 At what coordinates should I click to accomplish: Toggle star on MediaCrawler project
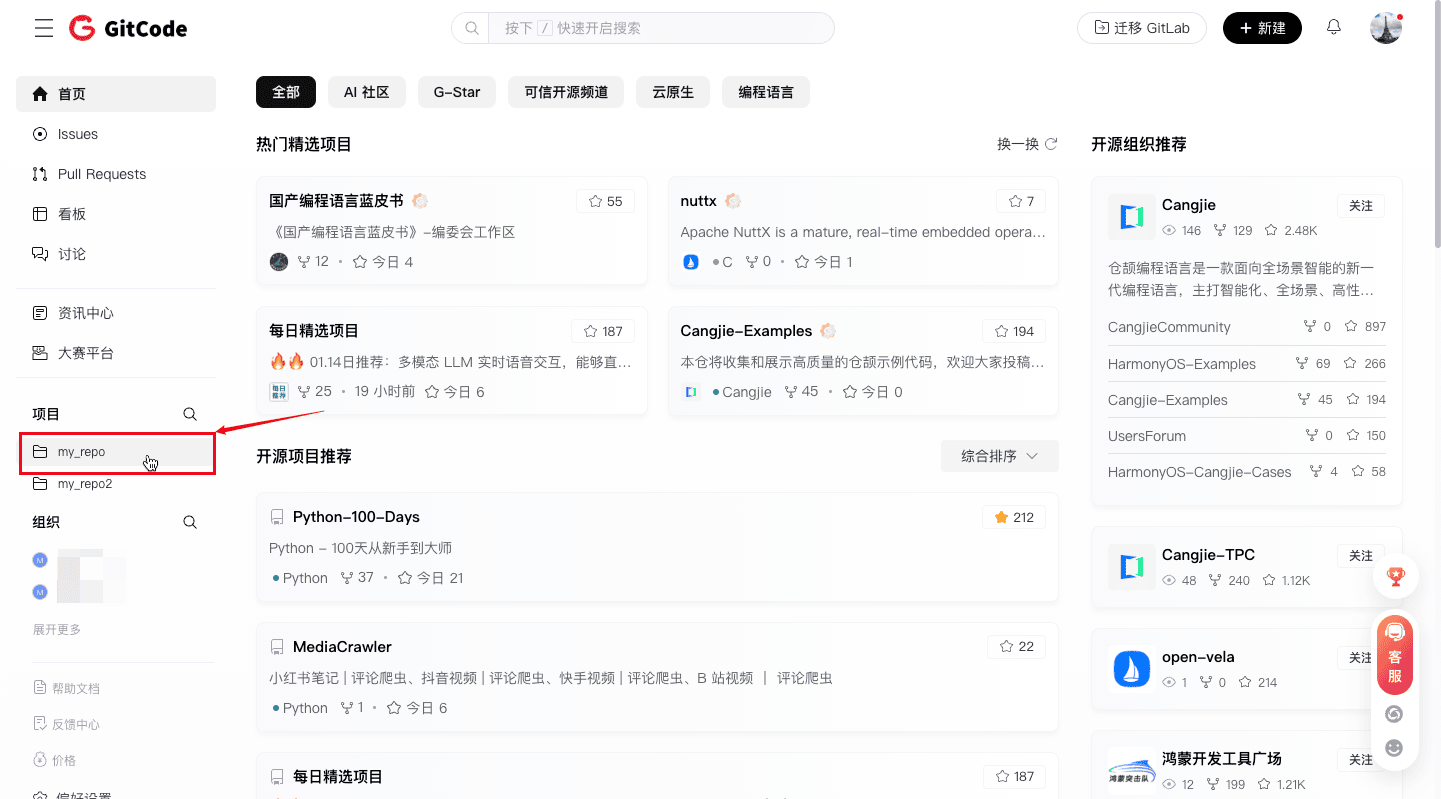point(1016,647)
